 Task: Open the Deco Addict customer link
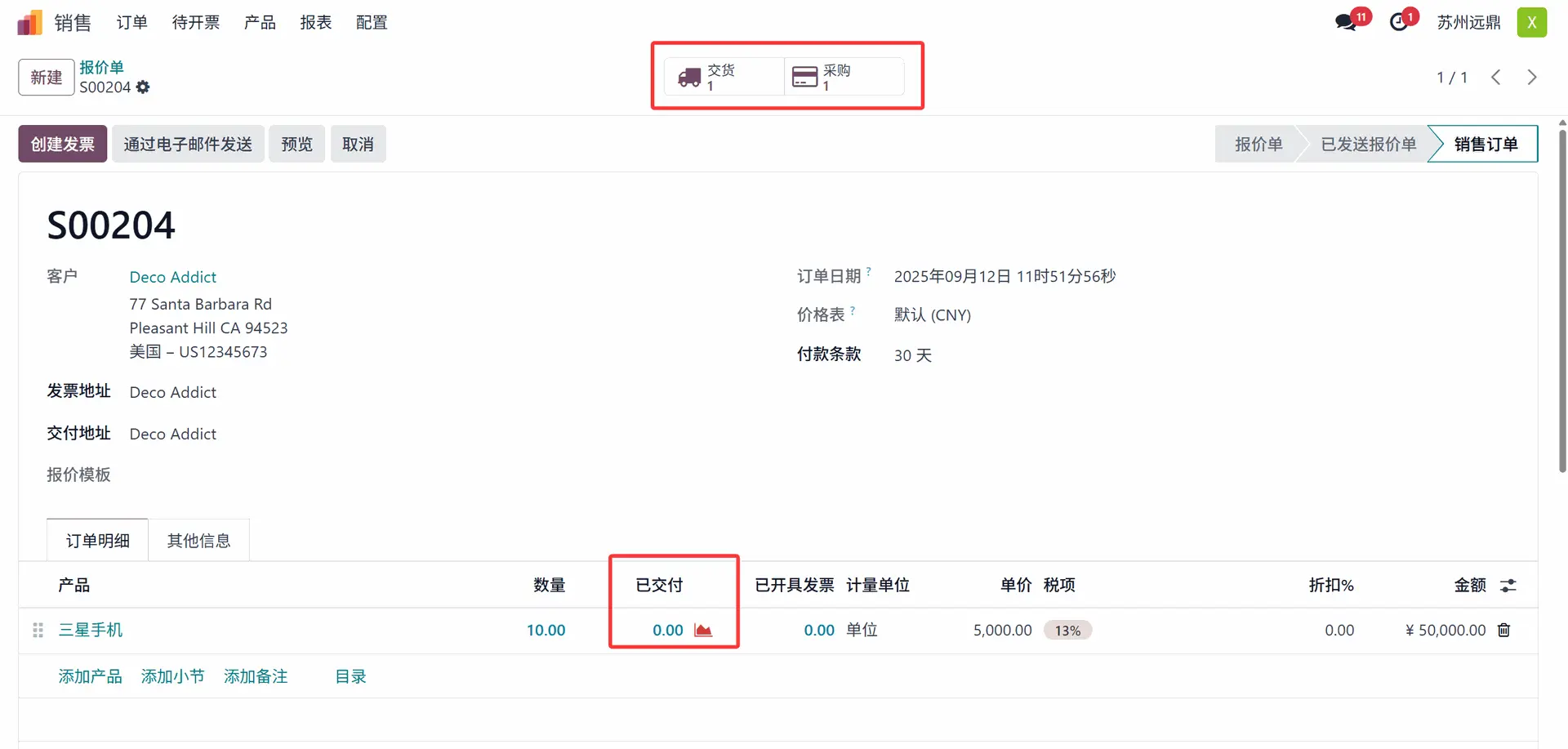pyautogui.click(x=173, y=277)
